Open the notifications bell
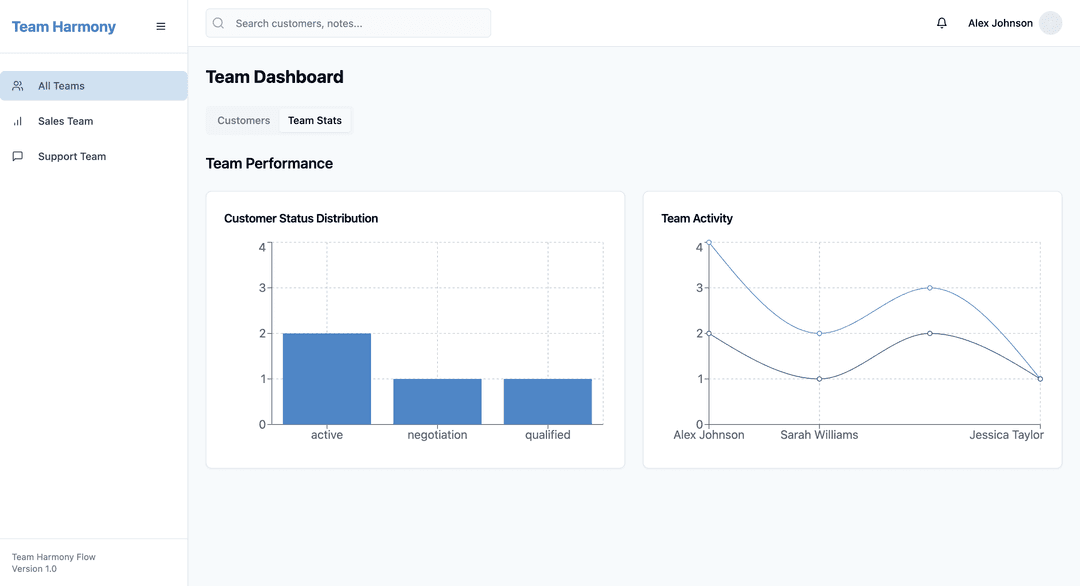This screenshot has height=586, width=1080. click(x=941, y=23)
